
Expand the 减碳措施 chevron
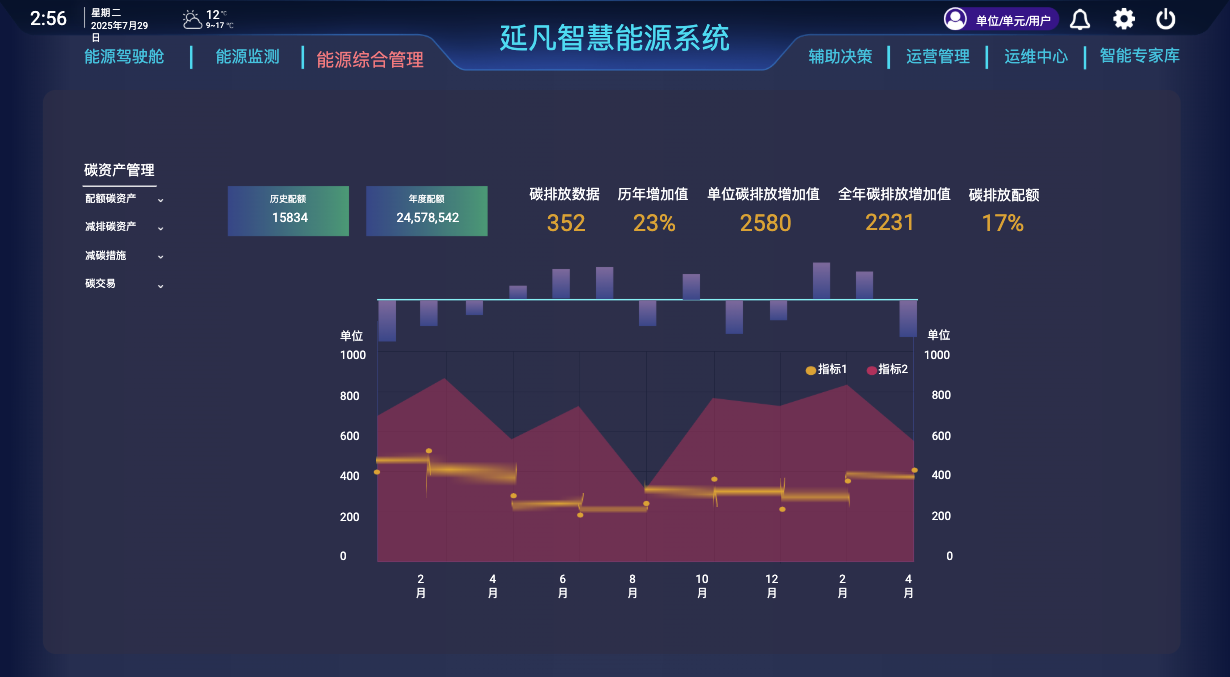tap(160, 257)
